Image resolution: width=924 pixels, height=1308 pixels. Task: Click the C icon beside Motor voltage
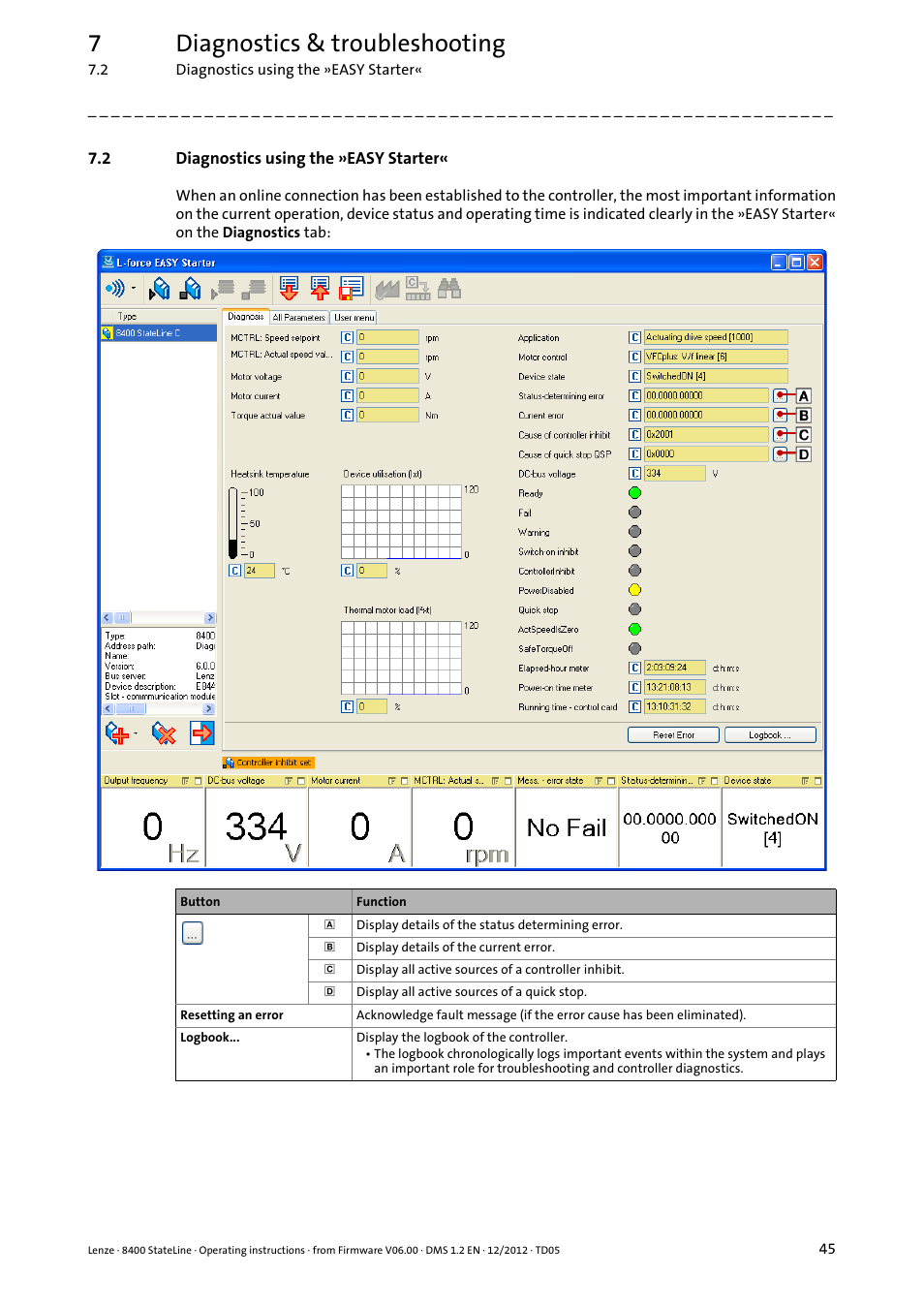click(x=347, y=377)
